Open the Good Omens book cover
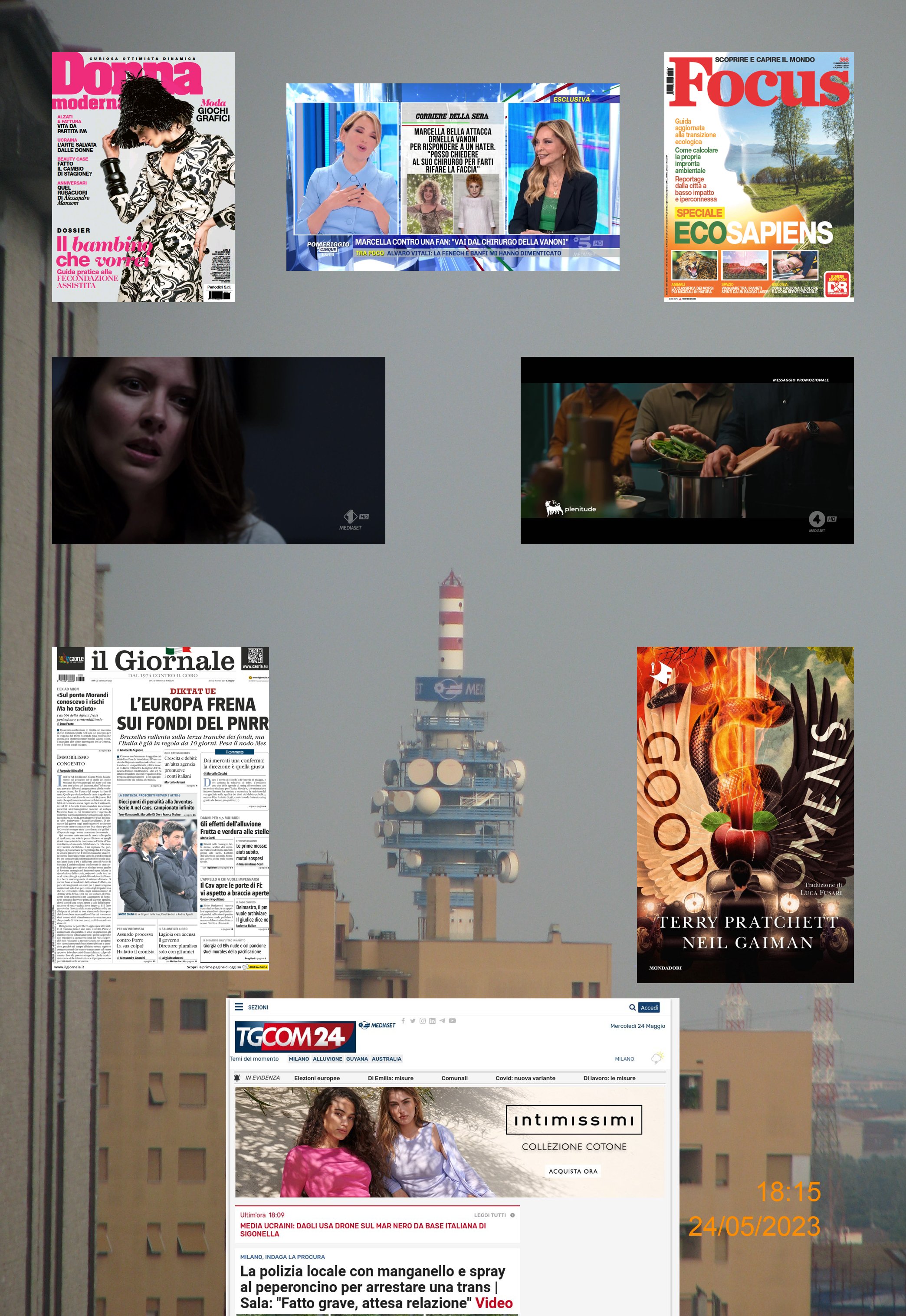This screenshot has height=1316, width=906. (745, 814)
